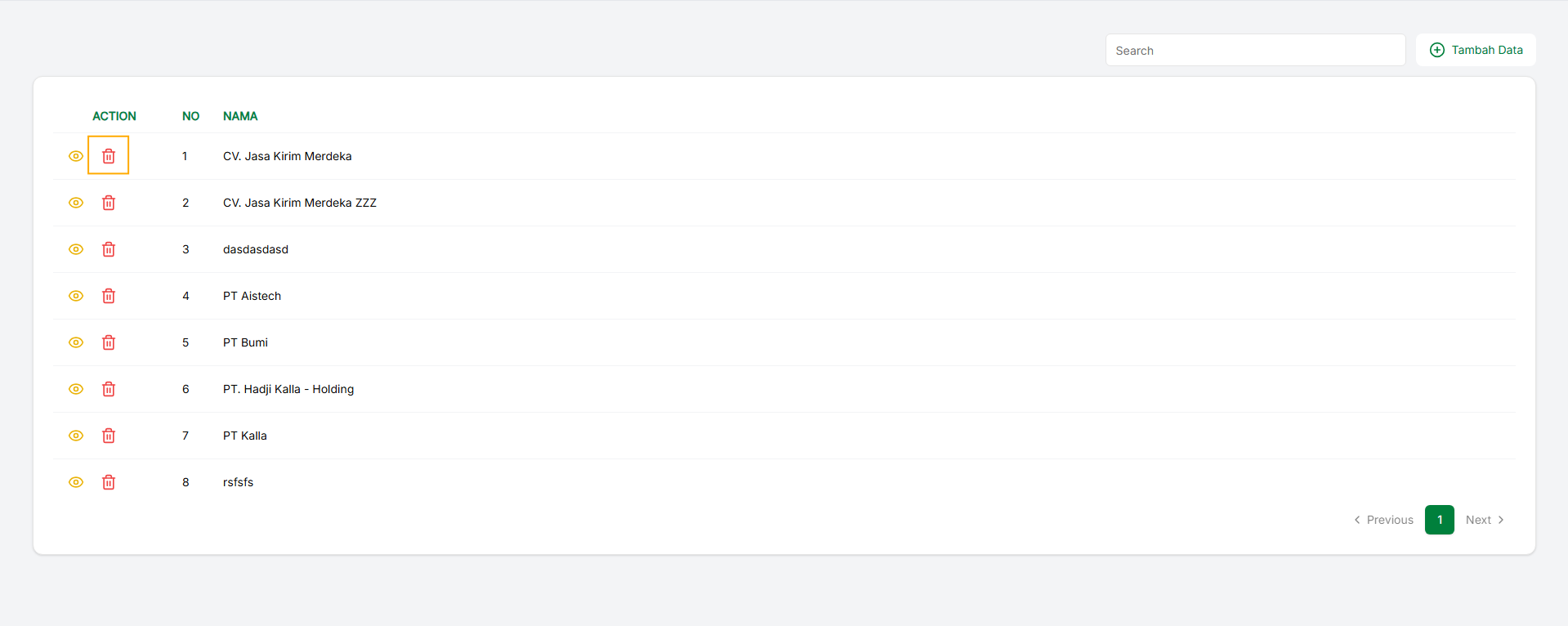
Task: Go to the Previous page
Action: pos(1383,520)
